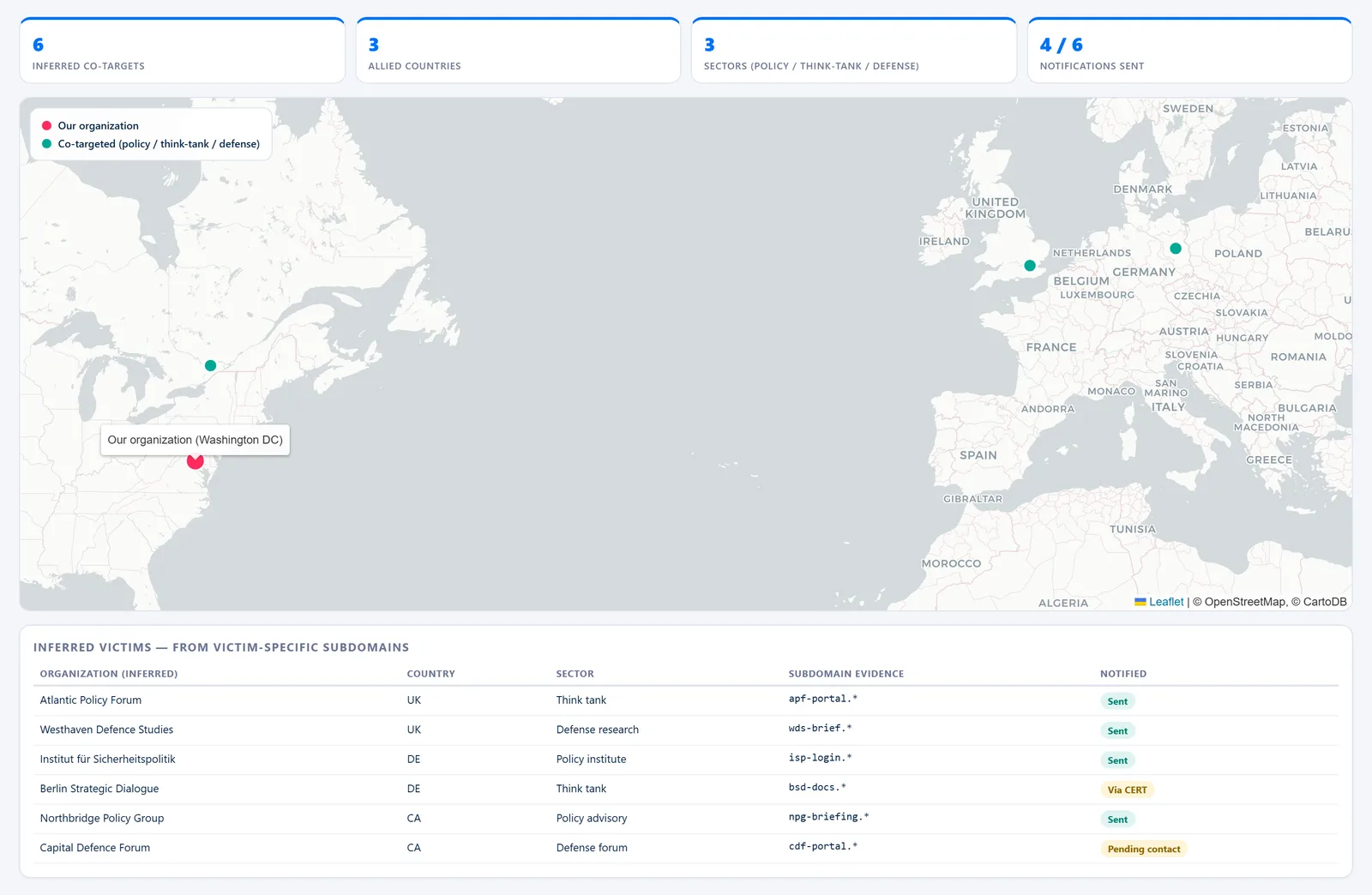Click the Sent badge for Atlantic Policy Forum
Viewport: 1372px width, 895px height.
[1117, 701]
